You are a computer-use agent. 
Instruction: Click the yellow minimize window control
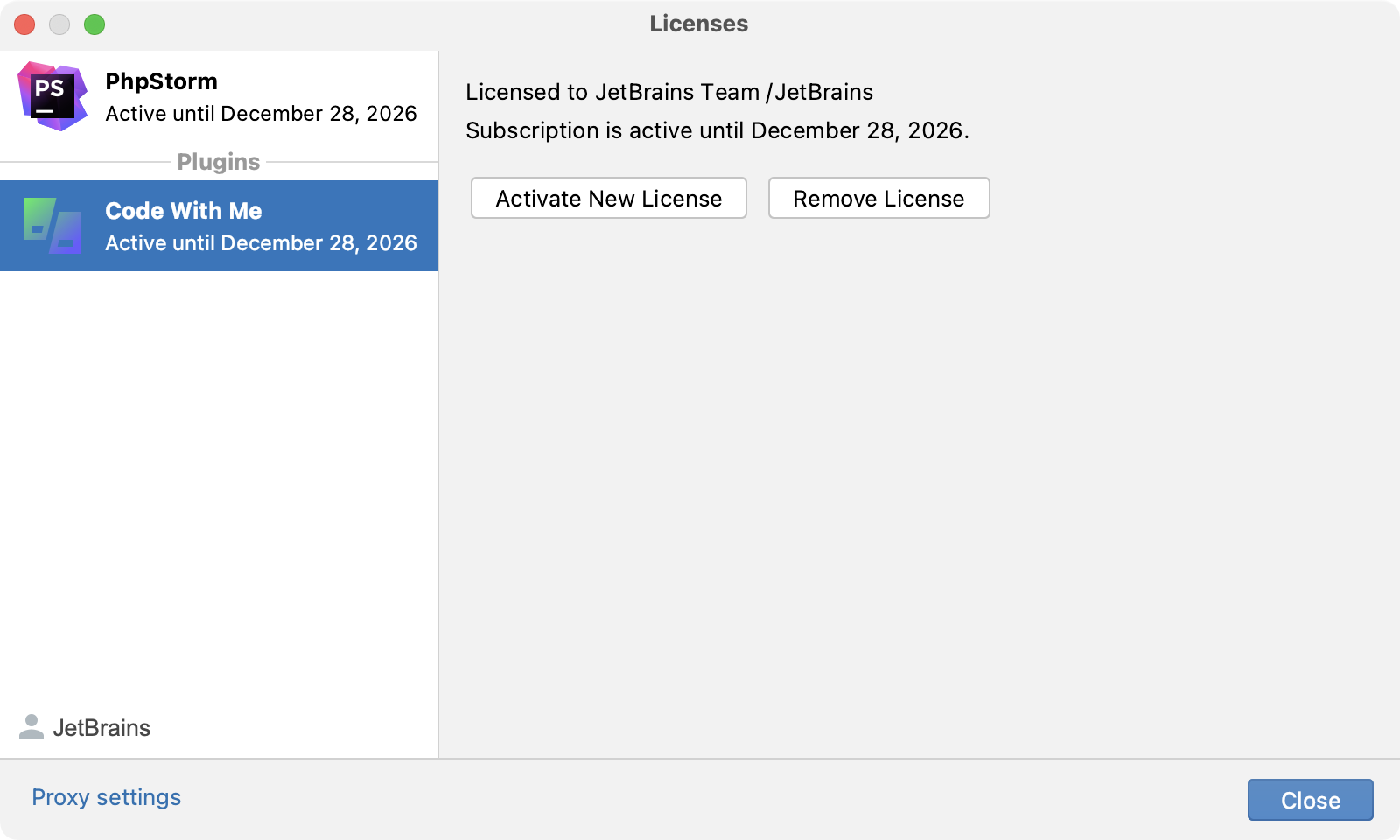pyautogui.click(x=59, y=24)
